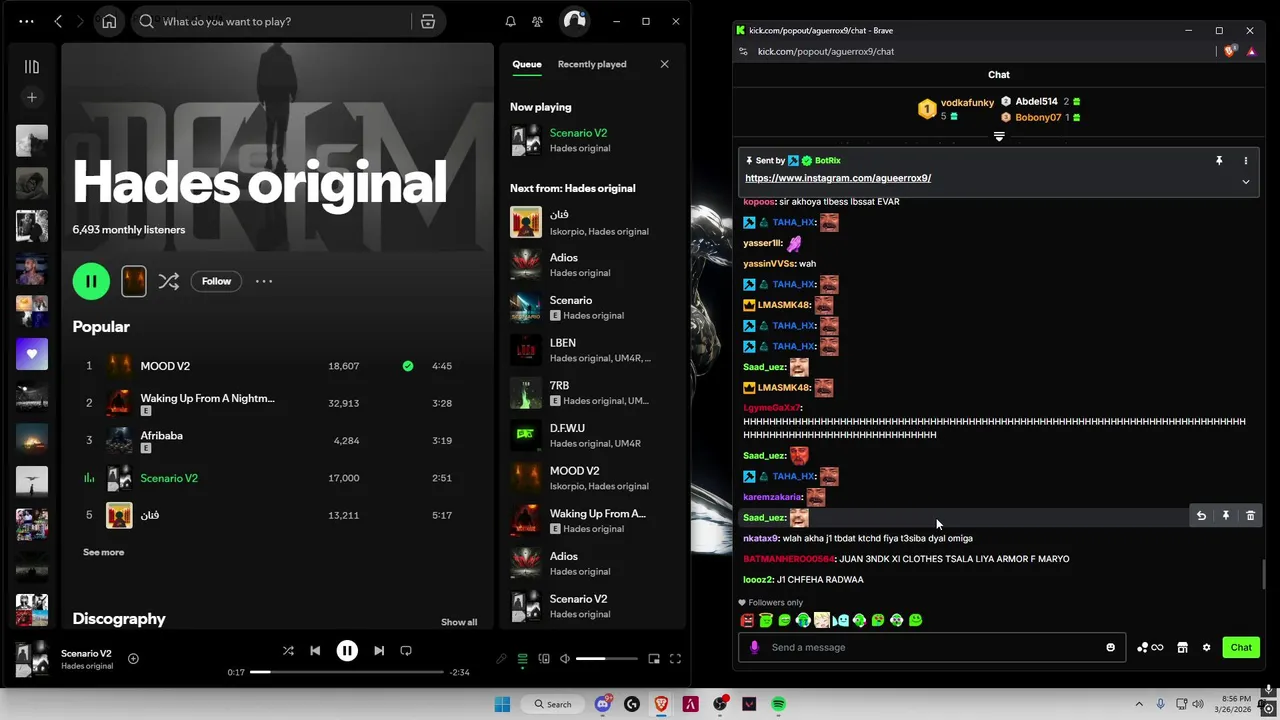Open the Spotify profile avatar
Viewport: 1280px width, 720px height.
(574, 21)
